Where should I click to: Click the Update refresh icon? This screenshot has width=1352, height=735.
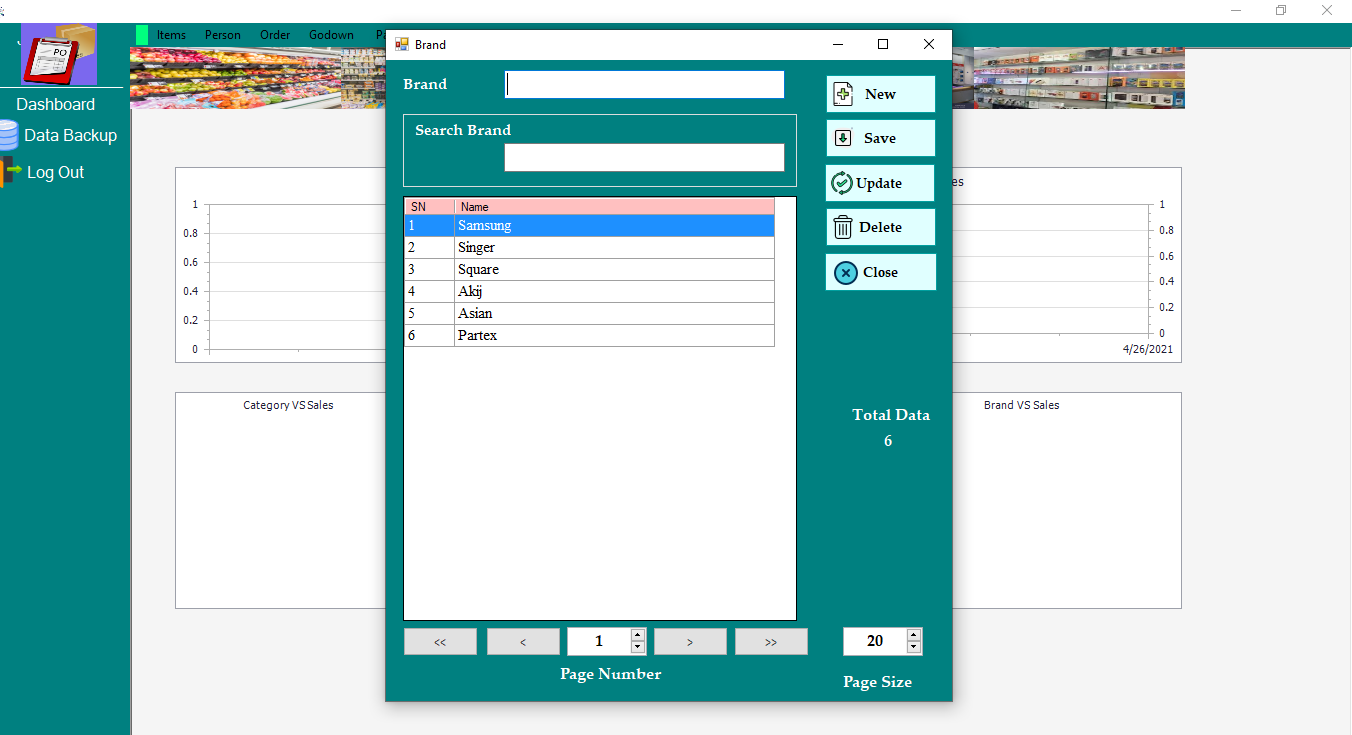(842, 183)
